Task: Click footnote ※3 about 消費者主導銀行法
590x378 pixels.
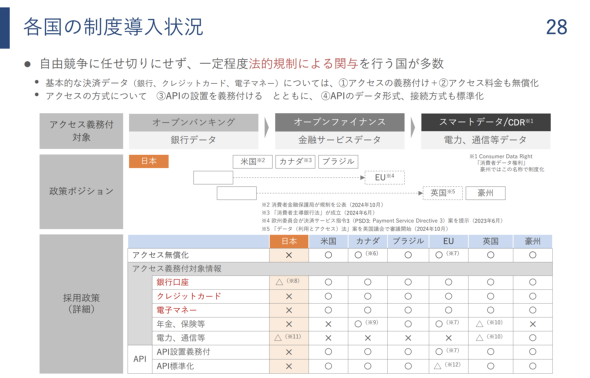Action: 318,213
